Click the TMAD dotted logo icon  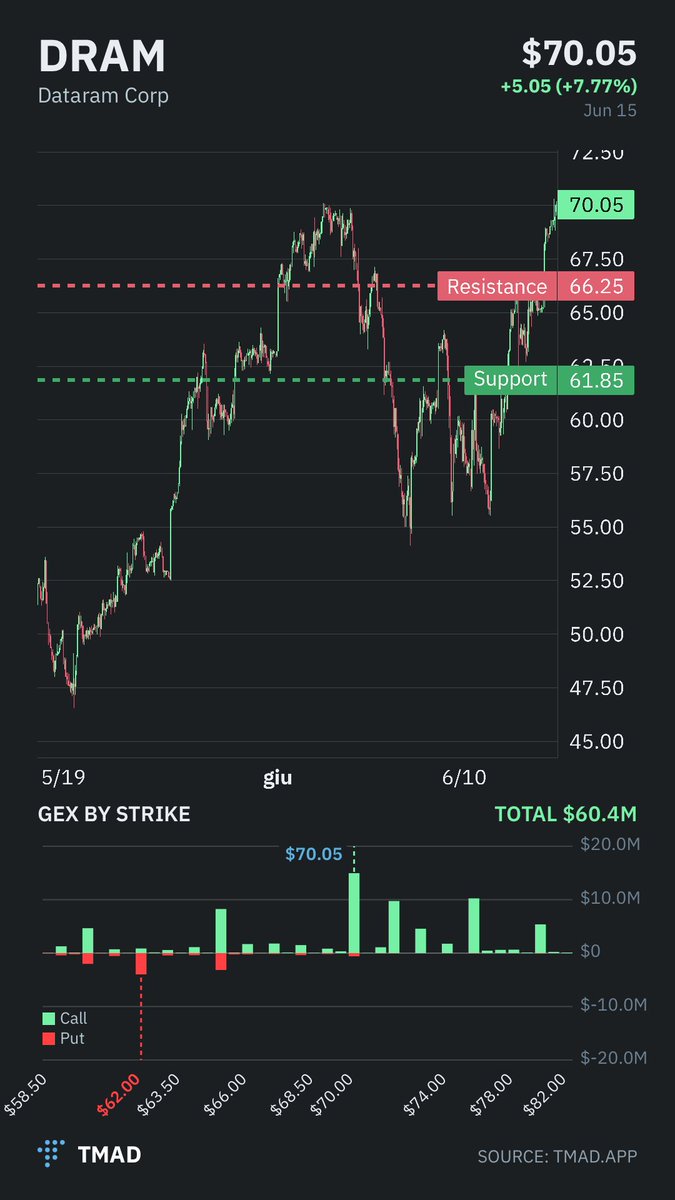coord(51,1154)
